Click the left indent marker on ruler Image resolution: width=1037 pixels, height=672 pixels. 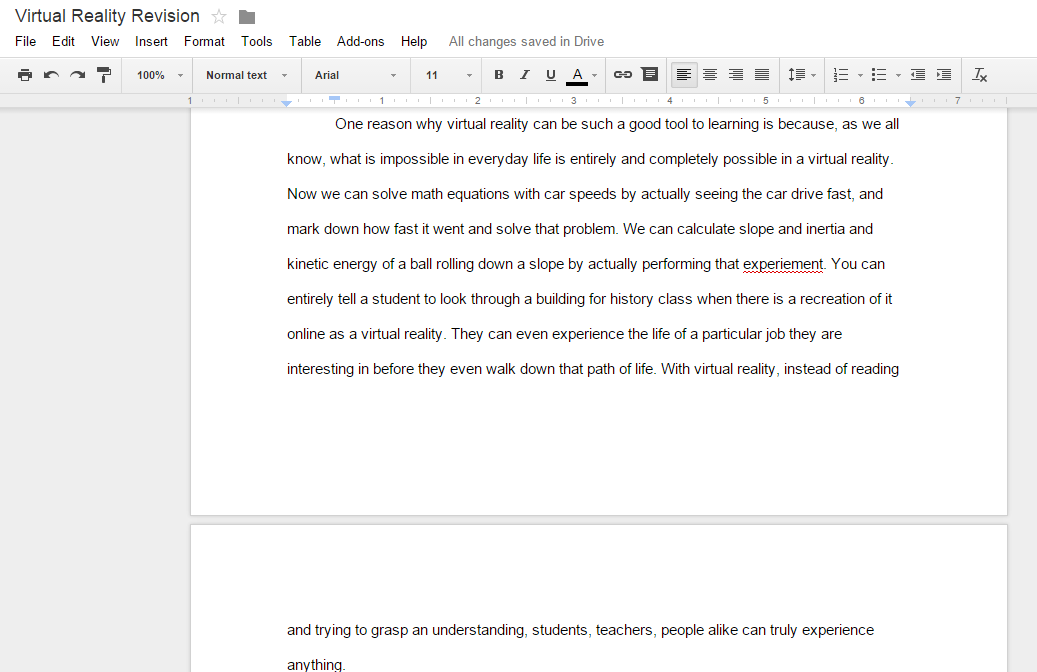286,104
